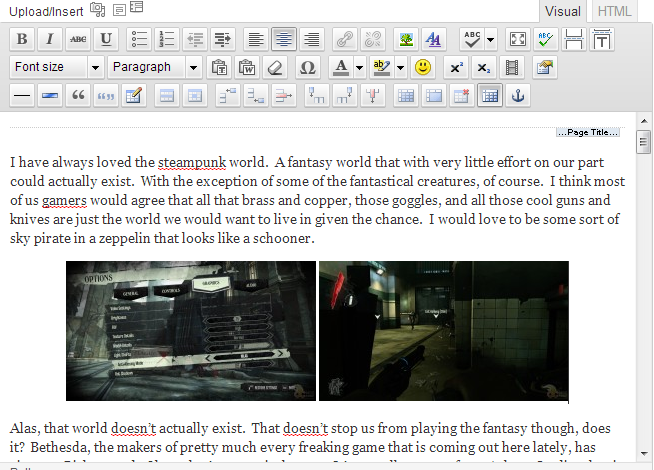Screen dimensions: 654x470
Task: Open the Paragraph format dropdown
Action: click(x=155, y=67)
